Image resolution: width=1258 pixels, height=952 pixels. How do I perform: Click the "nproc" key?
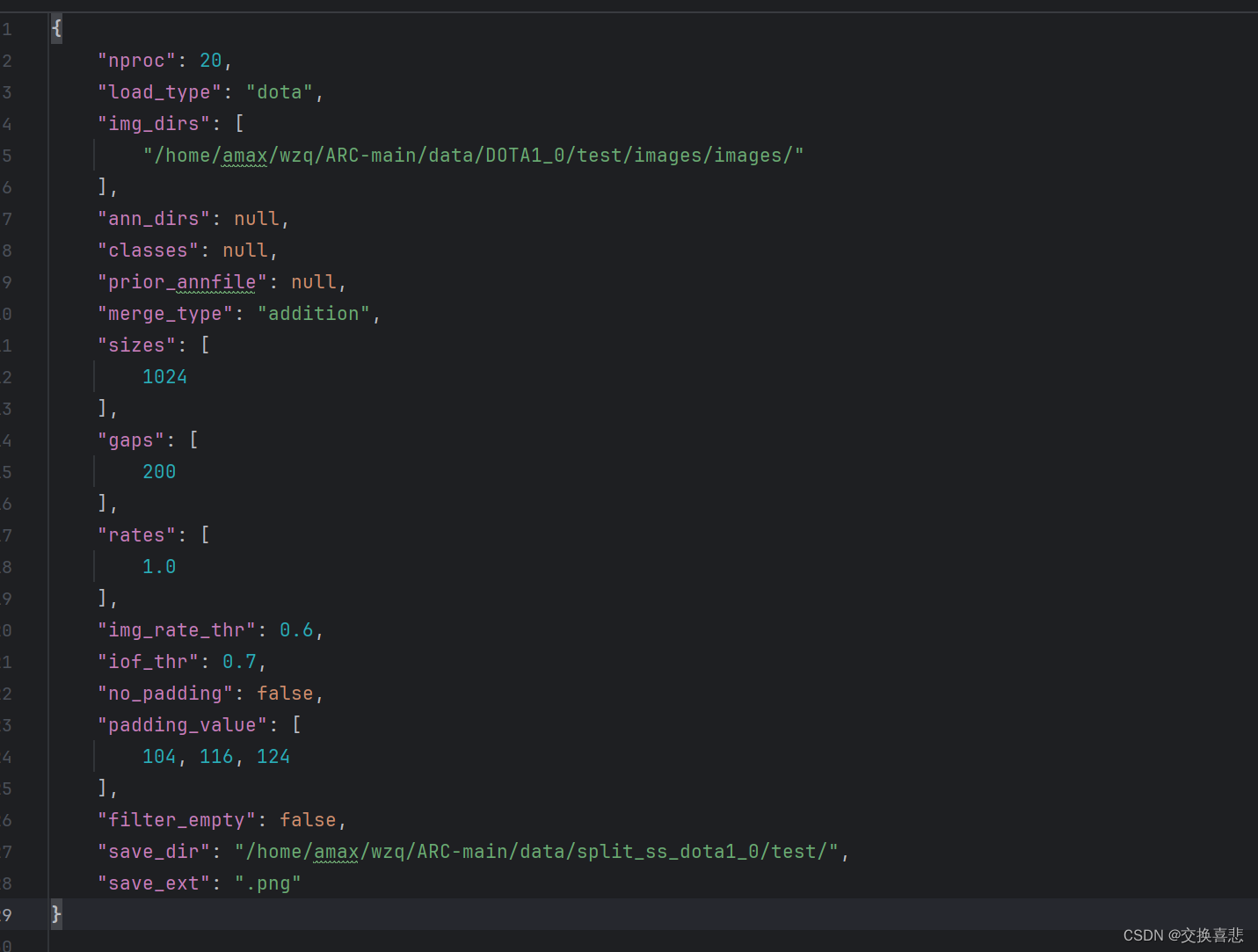136,61
